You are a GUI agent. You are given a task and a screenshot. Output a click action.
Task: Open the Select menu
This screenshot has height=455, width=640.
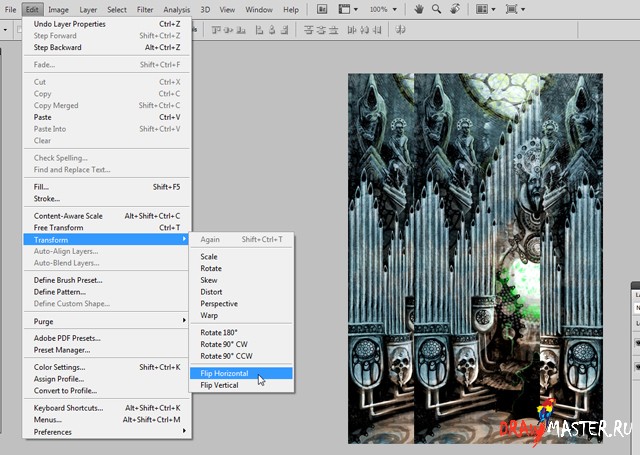click(x=117, y=9)
